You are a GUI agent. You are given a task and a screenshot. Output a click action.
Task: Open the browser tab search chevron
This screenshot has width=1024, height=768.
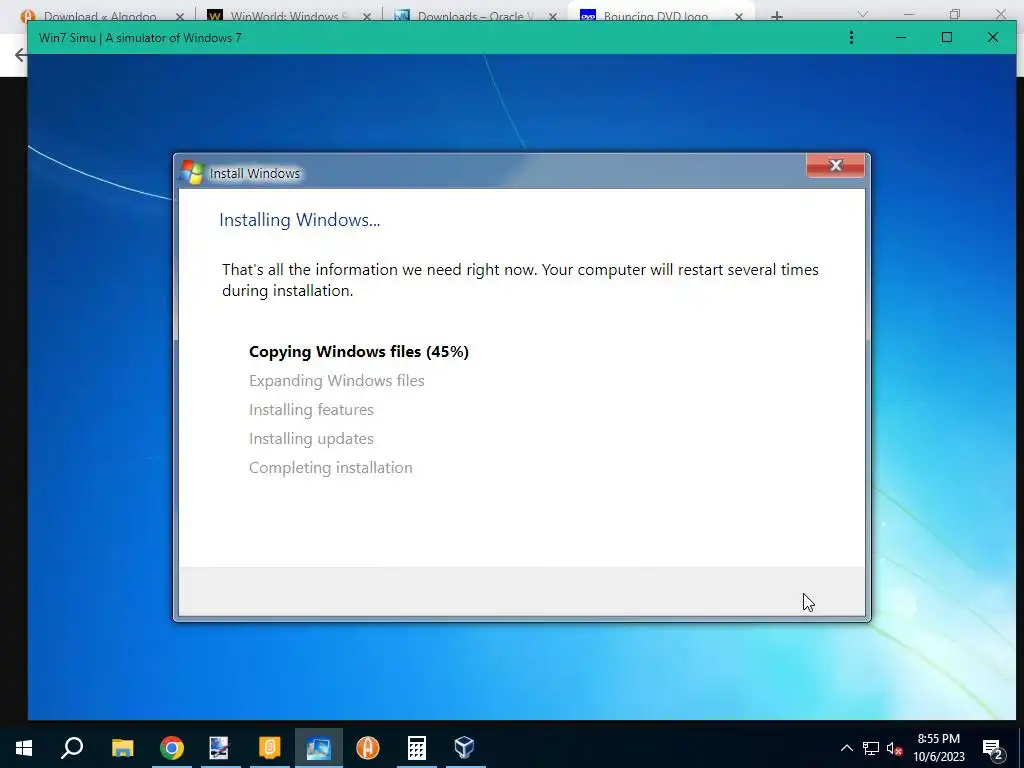pos(863,14)
